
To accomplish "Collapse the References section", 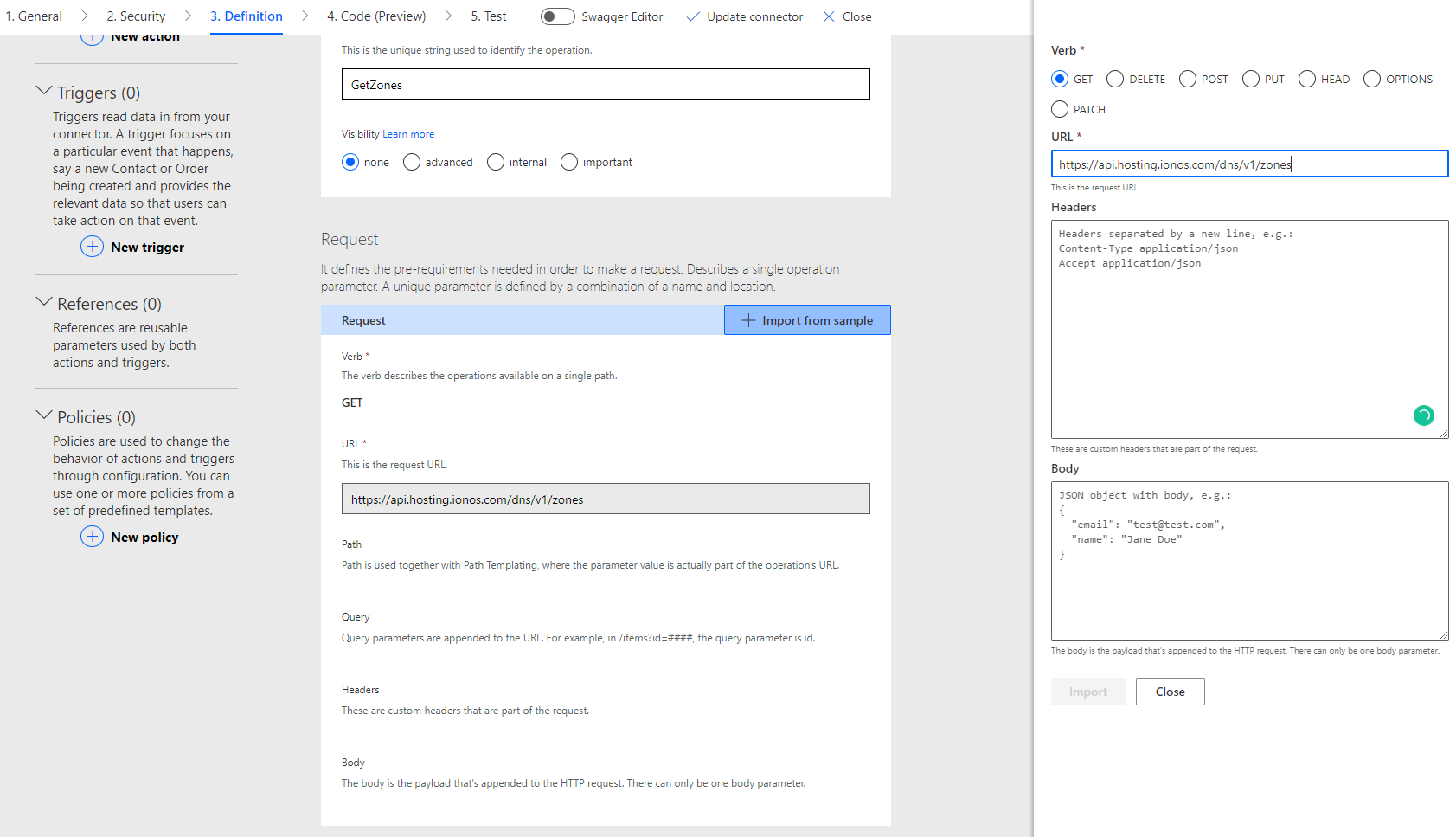I will pyautogui.click(x=46, y=302).
